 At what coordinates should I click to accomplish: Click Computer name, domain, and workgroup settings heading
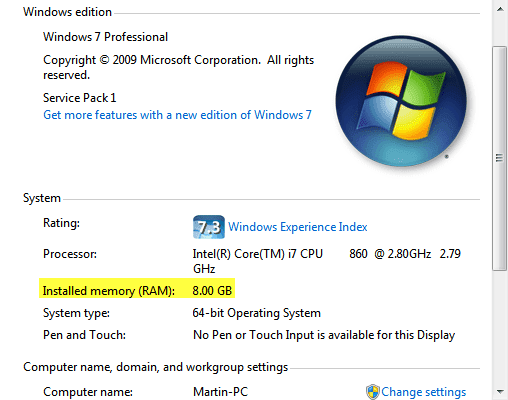(x=156, y=367)
